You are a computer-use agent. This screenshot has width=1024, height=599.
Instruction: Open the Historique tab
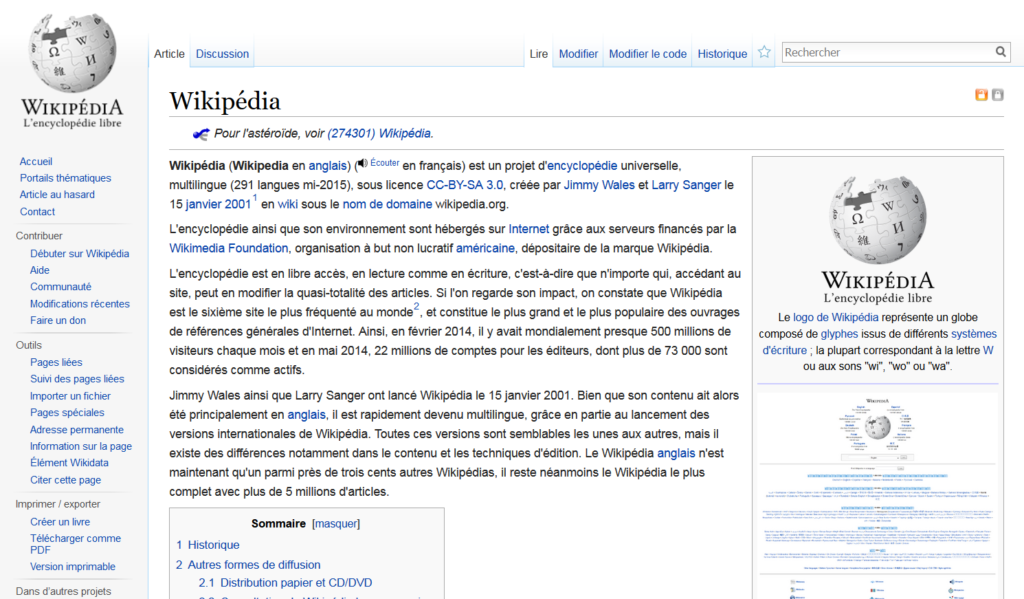point(722,54)
